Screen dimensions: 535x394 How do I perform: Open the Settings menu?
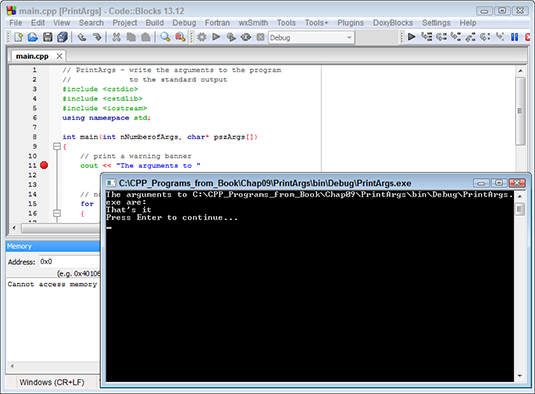click(x=436, y=23)
